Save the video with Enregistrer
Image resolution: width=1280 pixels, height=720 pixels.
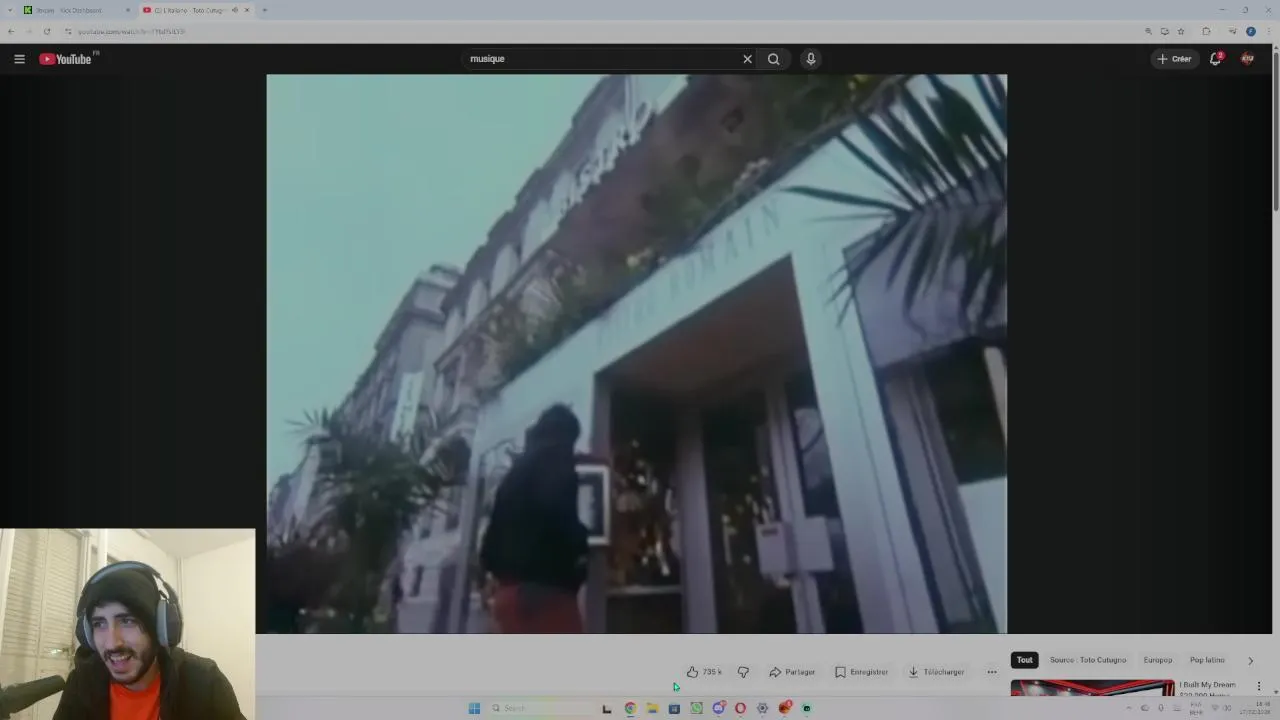[861, 672]
